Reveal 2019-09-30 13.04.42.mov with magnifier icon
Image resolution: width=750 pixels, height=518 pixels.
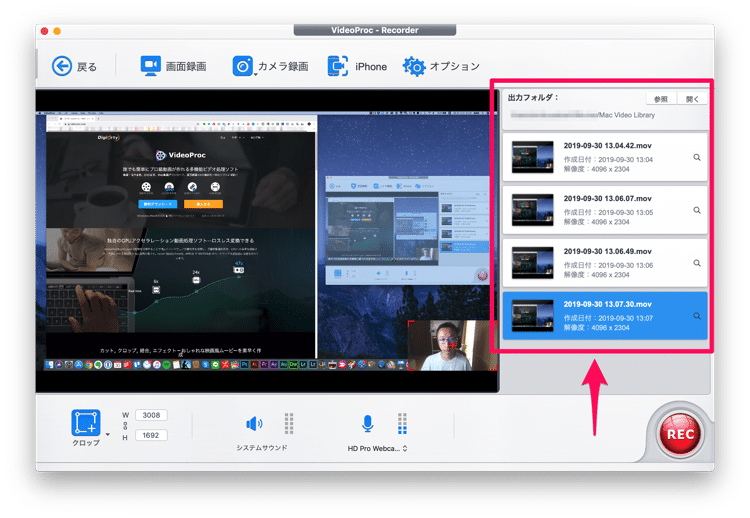click(x=697, y=157)
